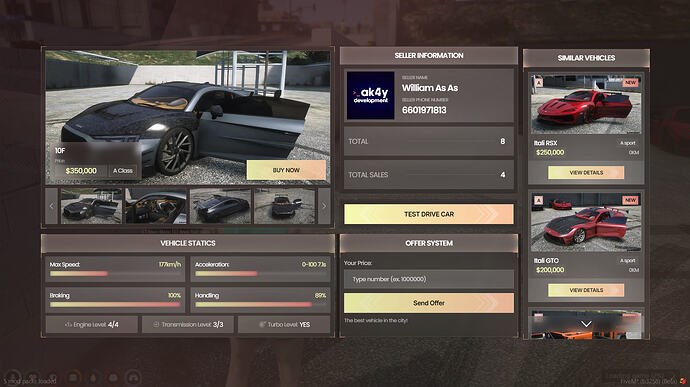Click seller name William As As
This screenshot has width=690, height=387.
point(430,88)
